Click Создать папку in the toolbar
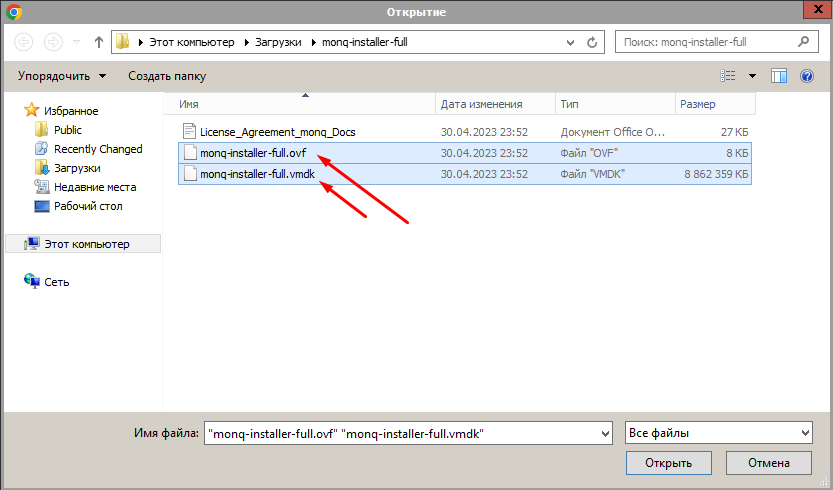 [x=167, y=76]
